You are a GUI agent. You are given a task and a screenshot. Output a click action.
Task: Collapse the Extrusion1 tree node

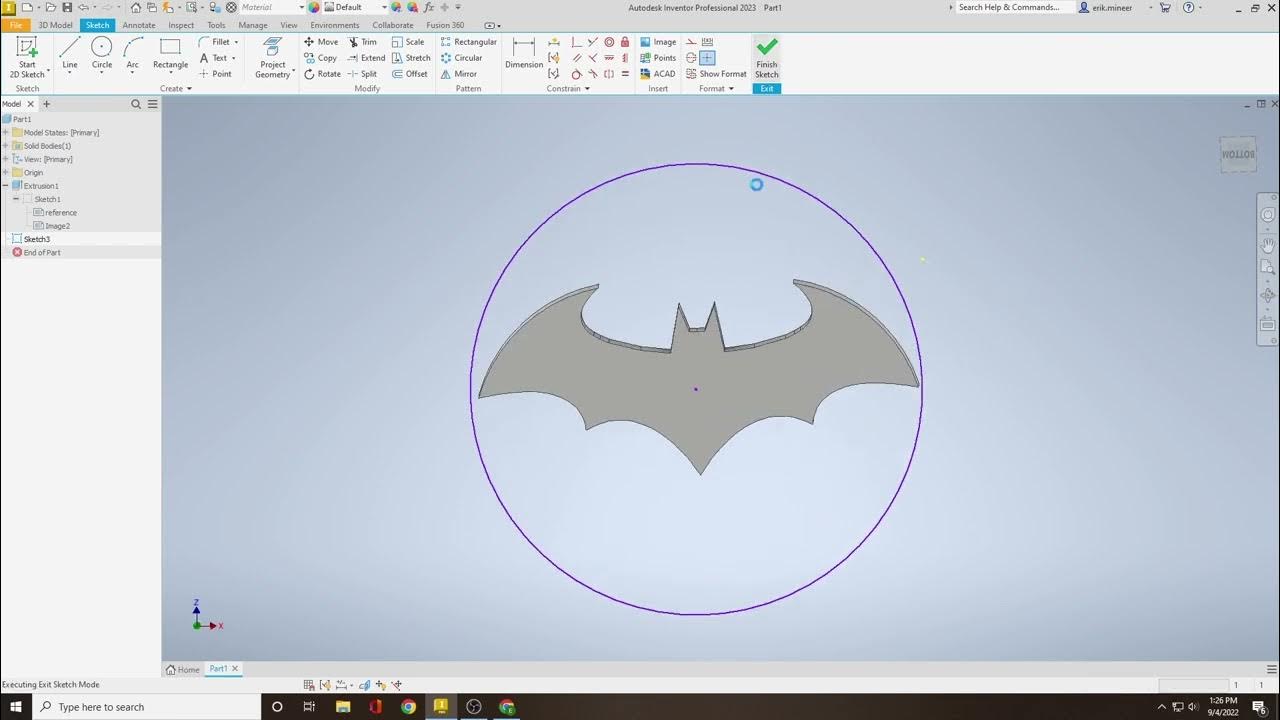[6, 186]
